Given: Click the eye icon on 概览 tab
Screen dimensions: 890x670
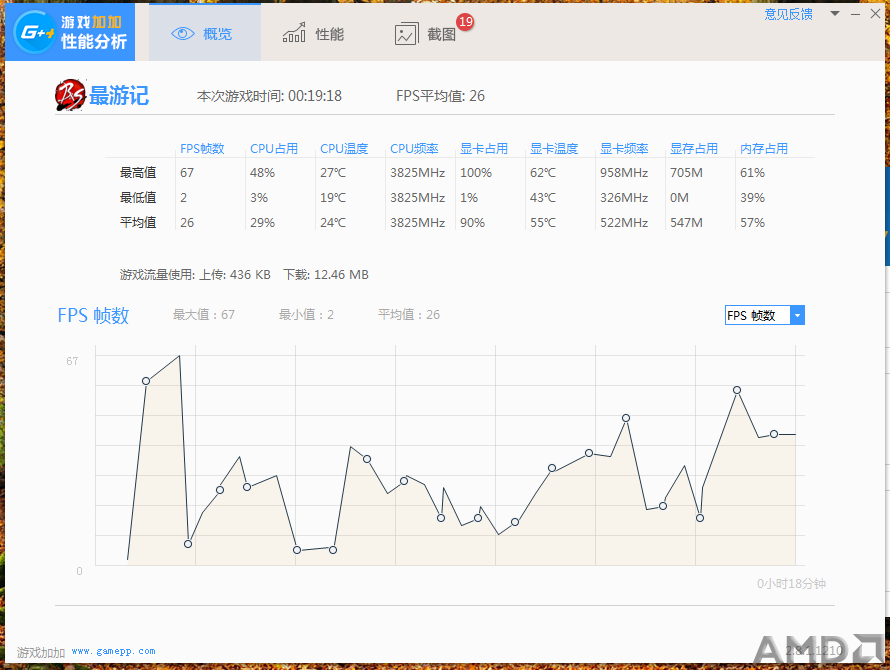Looking at the screenshot, I should (183, 34).
